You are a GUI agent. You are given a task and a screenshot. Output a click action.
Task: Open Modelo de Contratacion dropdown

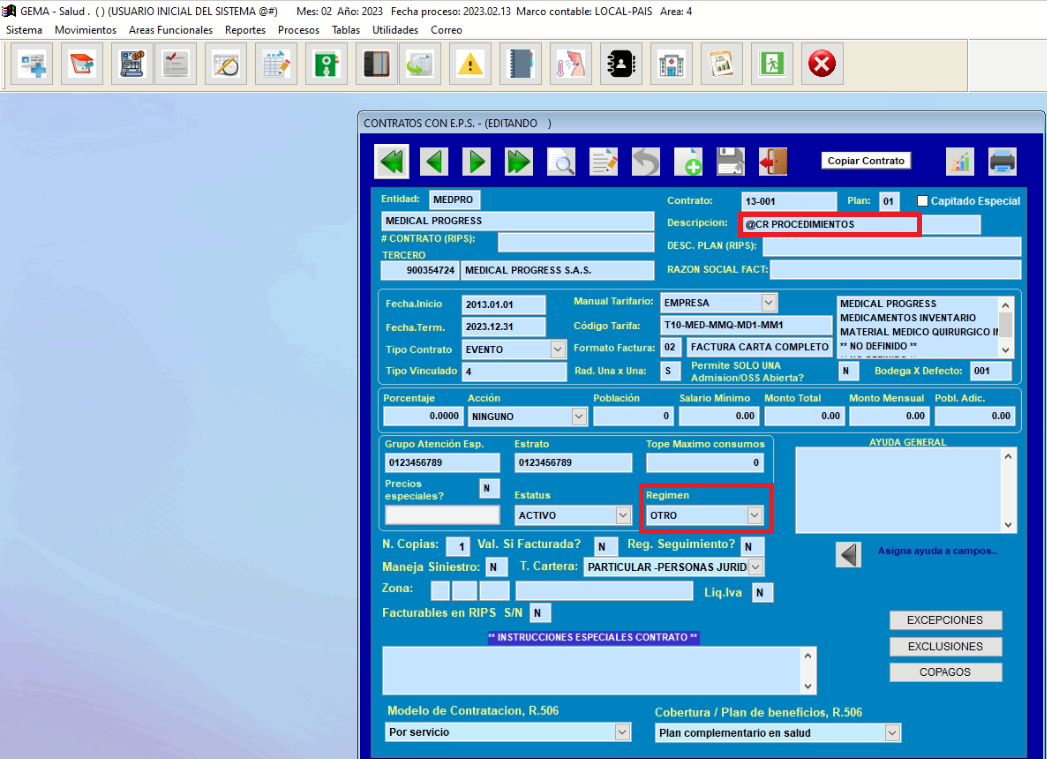(622, 732)
